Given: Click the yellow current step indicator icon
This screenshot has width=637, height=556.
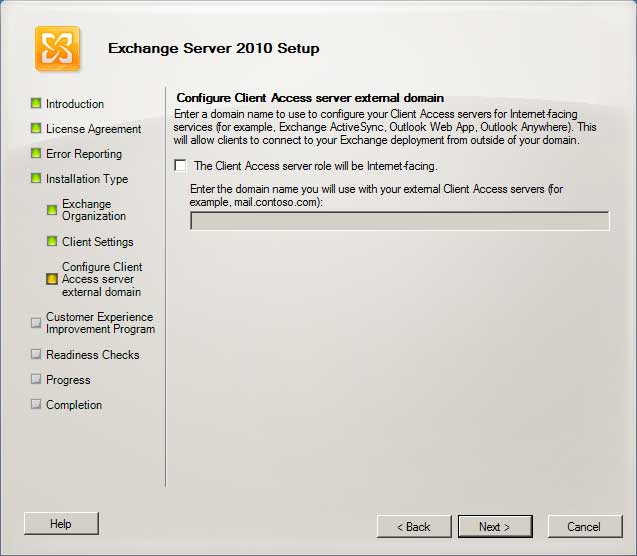Looking at the screenshot, I should [52, 279].
